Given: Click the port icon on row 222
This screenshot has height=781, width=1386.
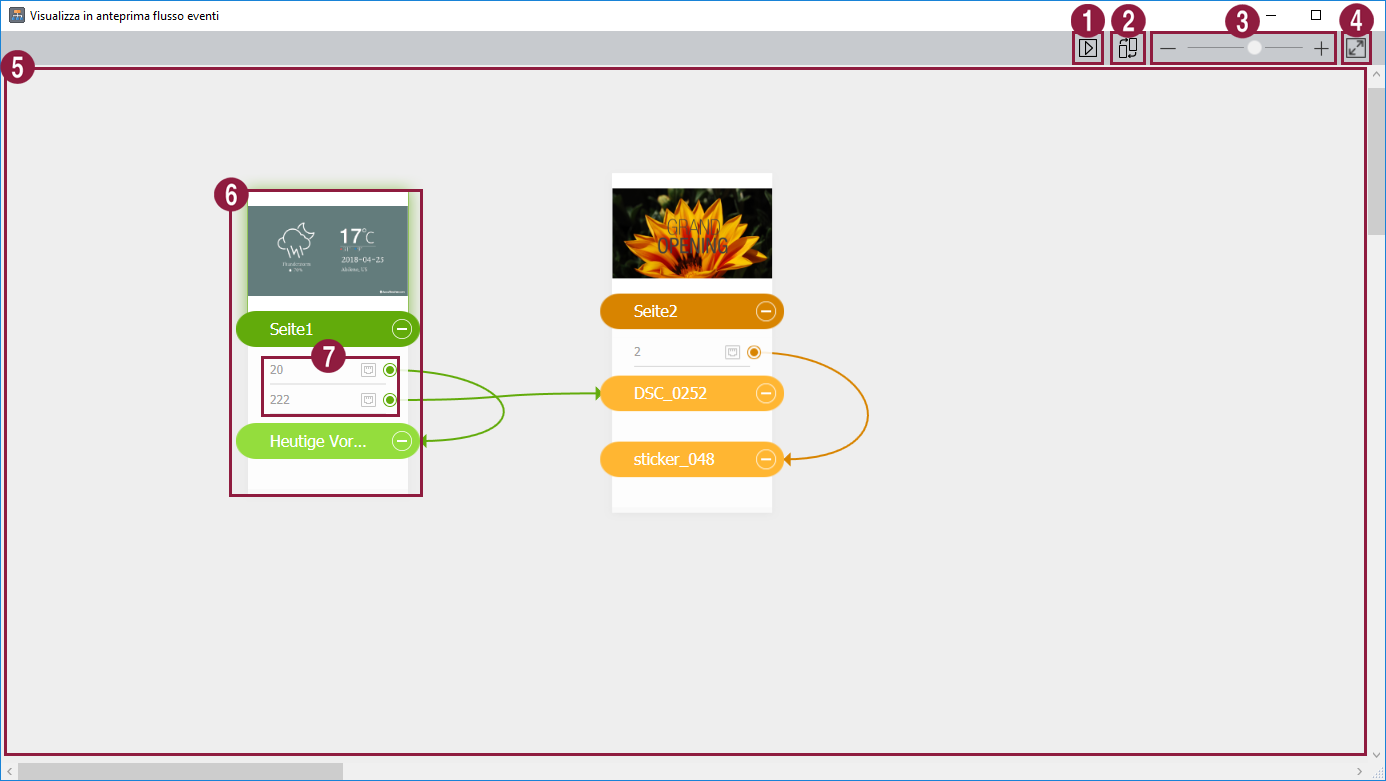Looking at the screenshot, I should point(369,400).
